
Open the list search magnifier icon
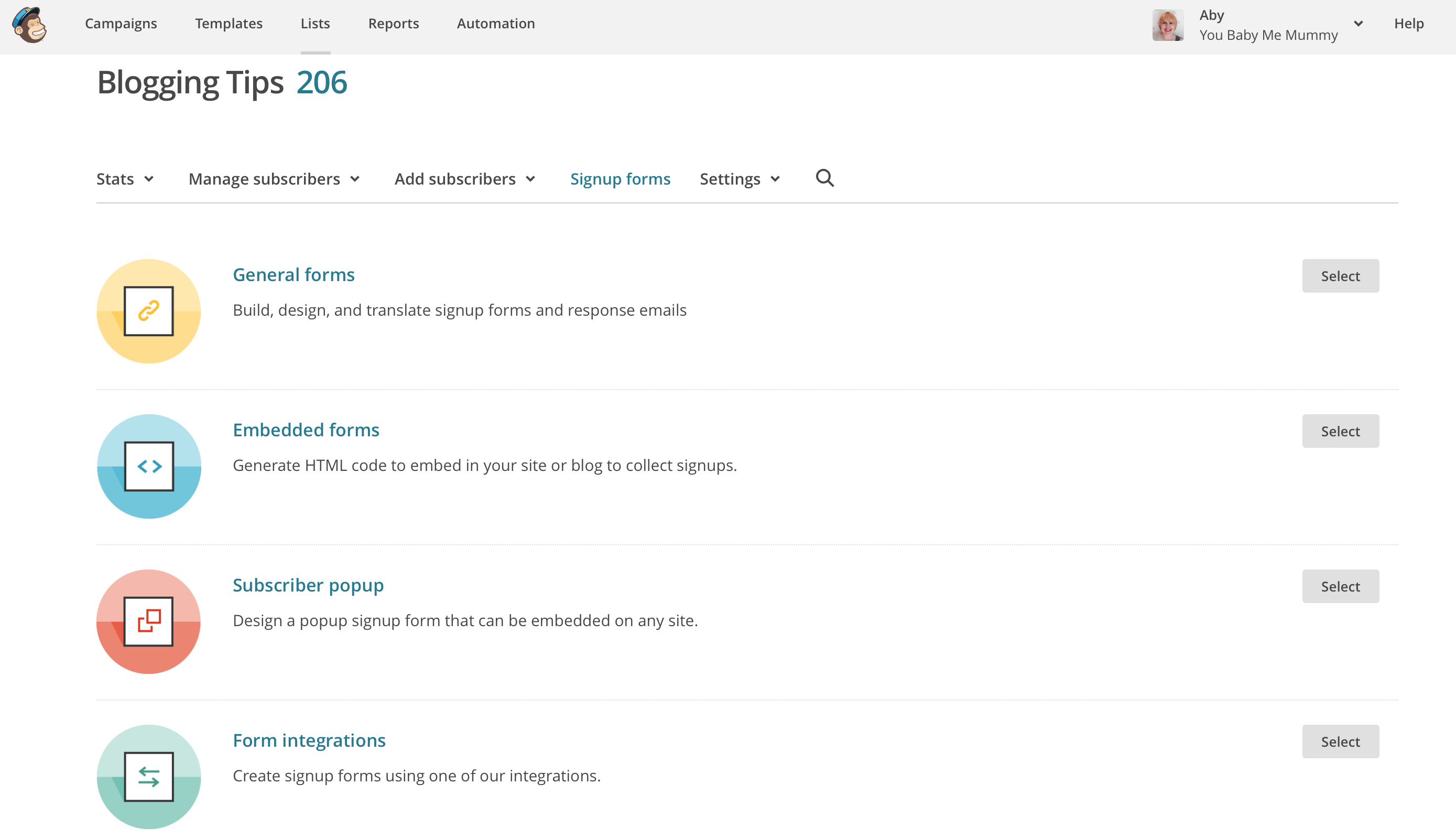point(824,178)
